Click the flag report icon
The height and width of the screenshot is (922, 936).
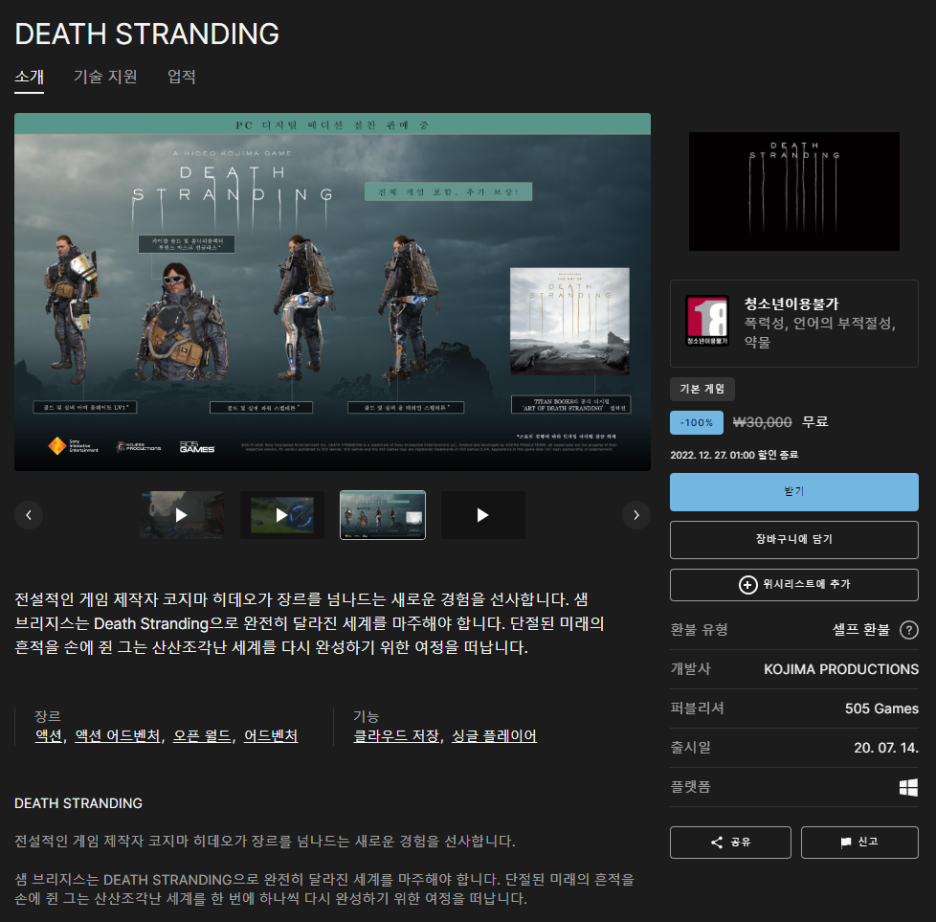(x=846, y=842)
